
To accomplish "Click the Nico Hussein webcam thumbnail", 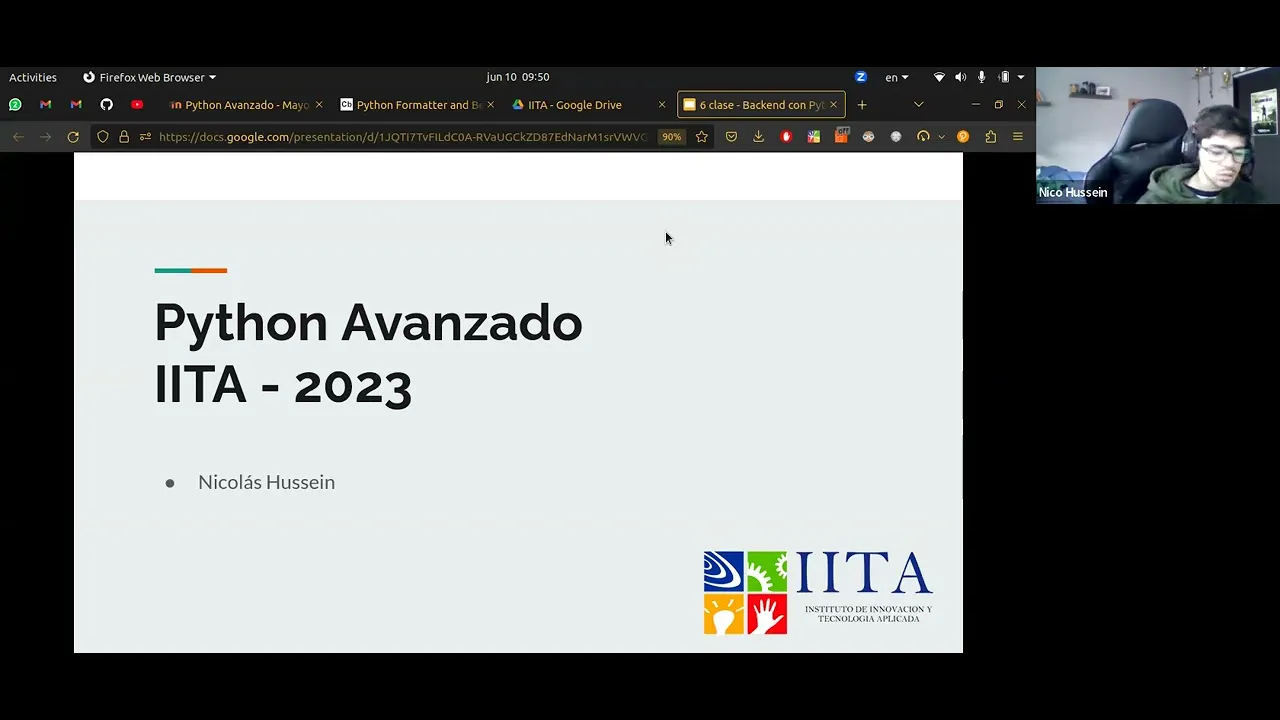I will (1158, 136).
